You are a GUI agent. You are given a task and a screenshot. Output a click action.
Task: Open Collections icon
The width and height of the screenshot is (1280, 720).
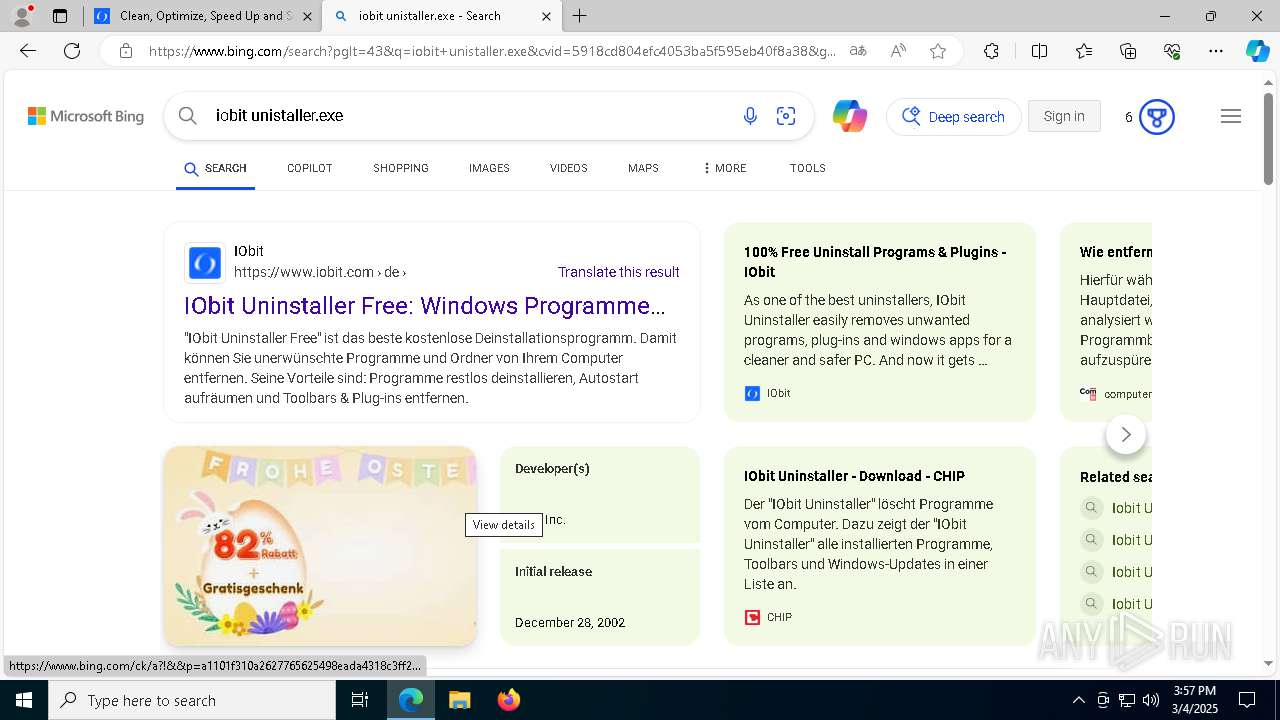point(1128,51)
